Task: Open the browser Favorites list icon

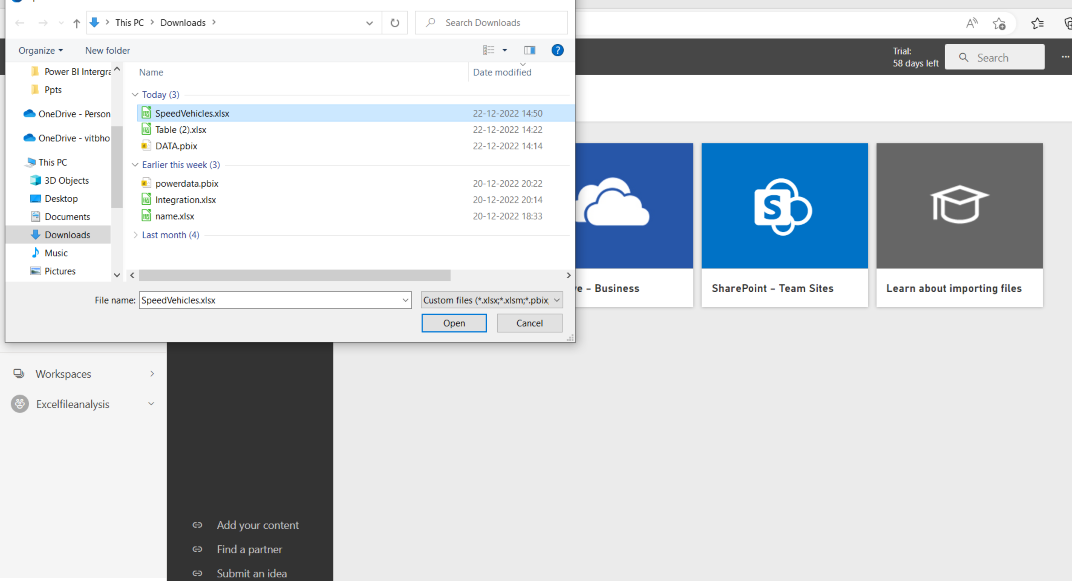Action: [x=1037, y=23]
